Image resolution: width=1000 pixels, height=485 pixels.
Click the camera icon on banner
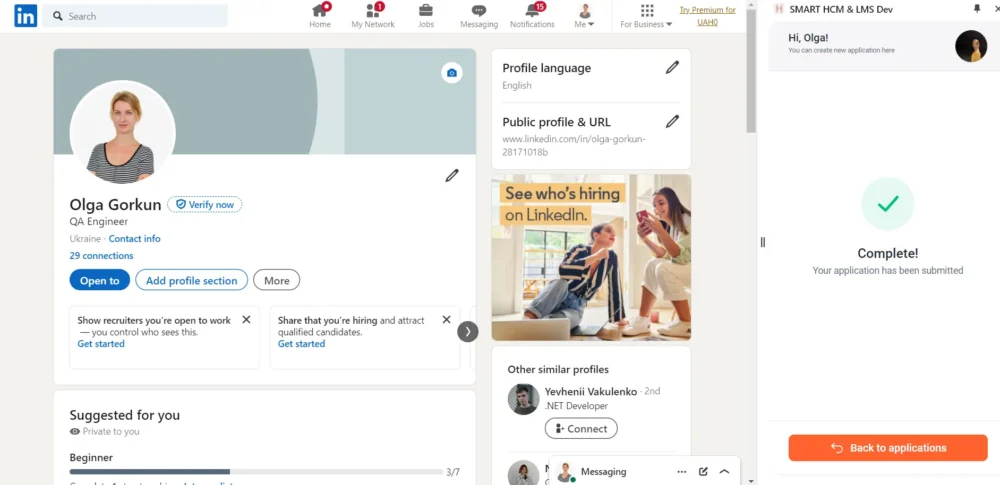click(x=452, y=73)
